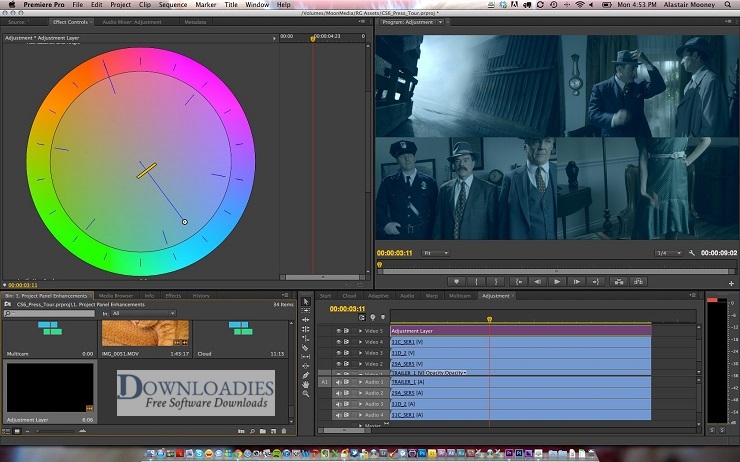Toggle Video 2 track output eye
This screenshot has height=462, width=740.
tap(338, 364)
